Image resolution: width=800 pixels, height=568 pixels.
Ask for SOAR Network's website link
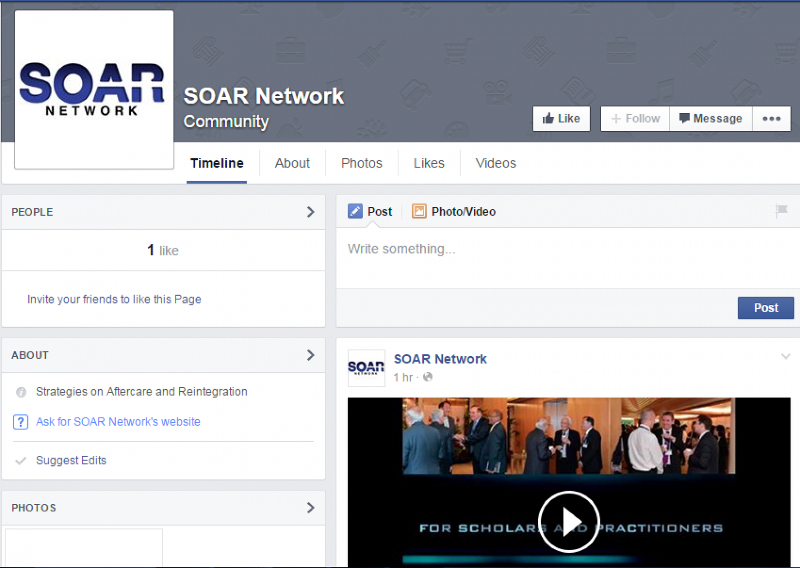click(x=118, y=422)
